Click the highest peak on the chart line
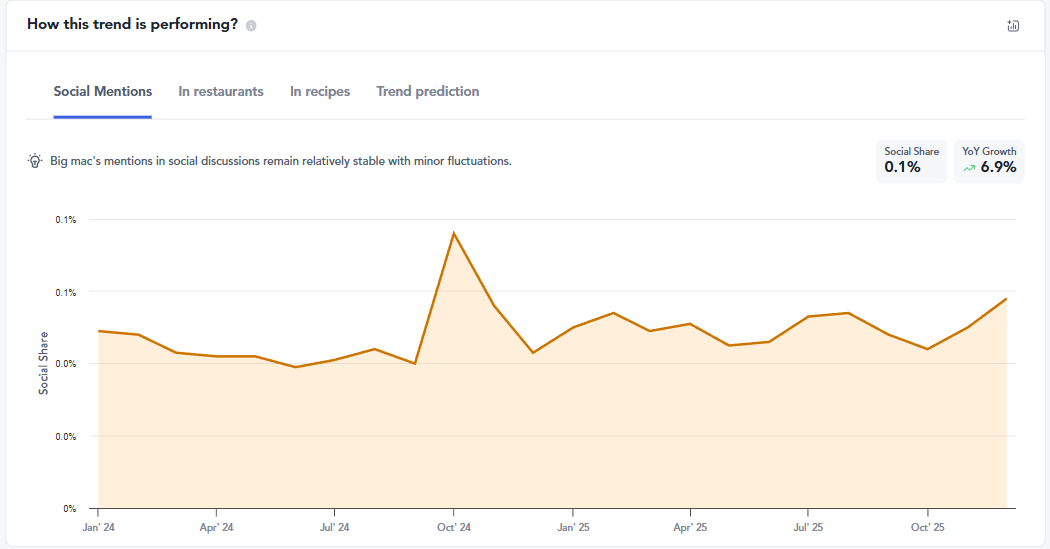This screenshot has width=1050, height=549. [454, 233]
